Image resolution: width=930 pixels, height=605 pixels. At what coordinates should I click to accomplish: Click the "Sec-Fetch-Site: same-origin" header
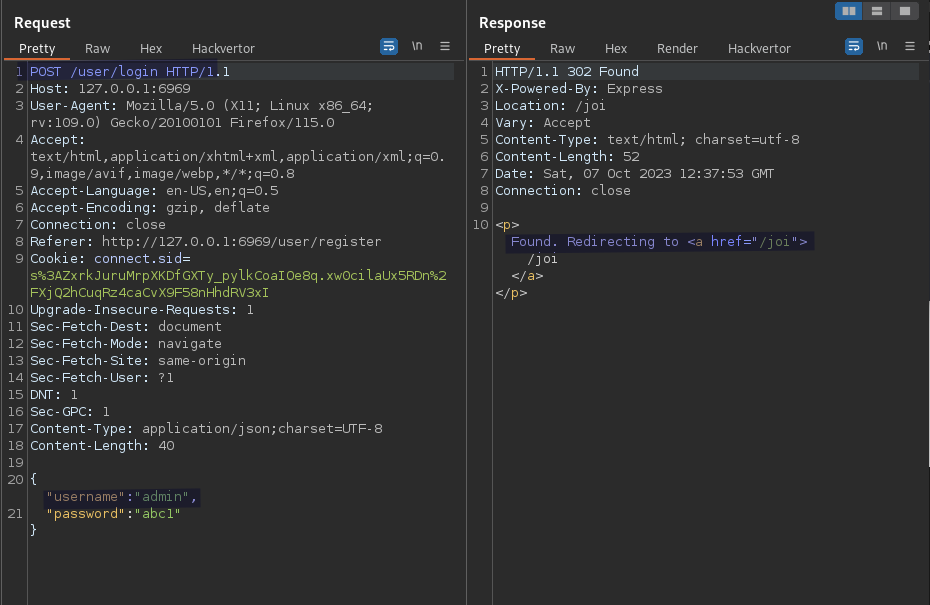pos(138,361)
